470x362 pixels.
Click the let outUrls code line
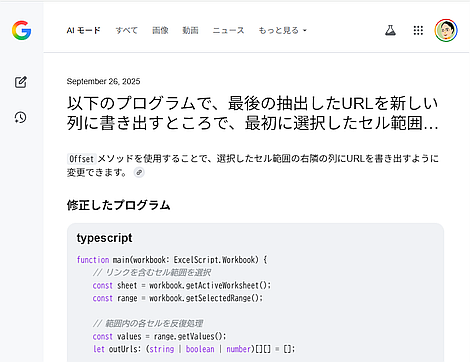click(194, 349)
